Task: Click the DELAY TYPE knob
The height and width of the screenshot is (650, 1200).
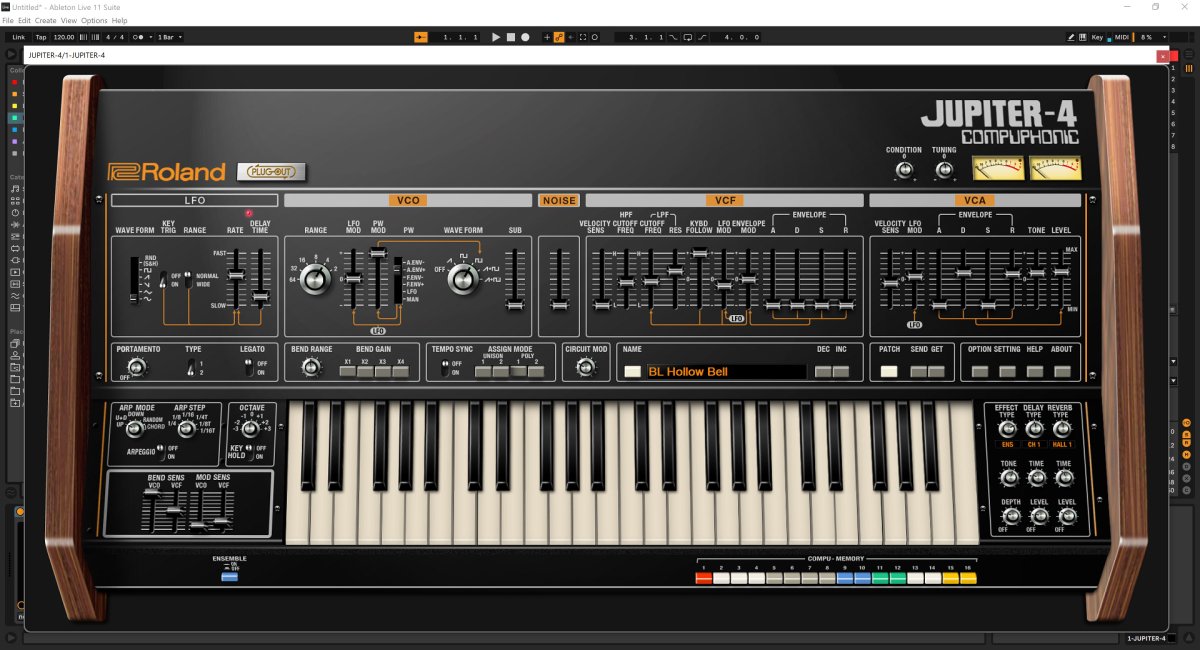Action: click(x=1034, y=429)
